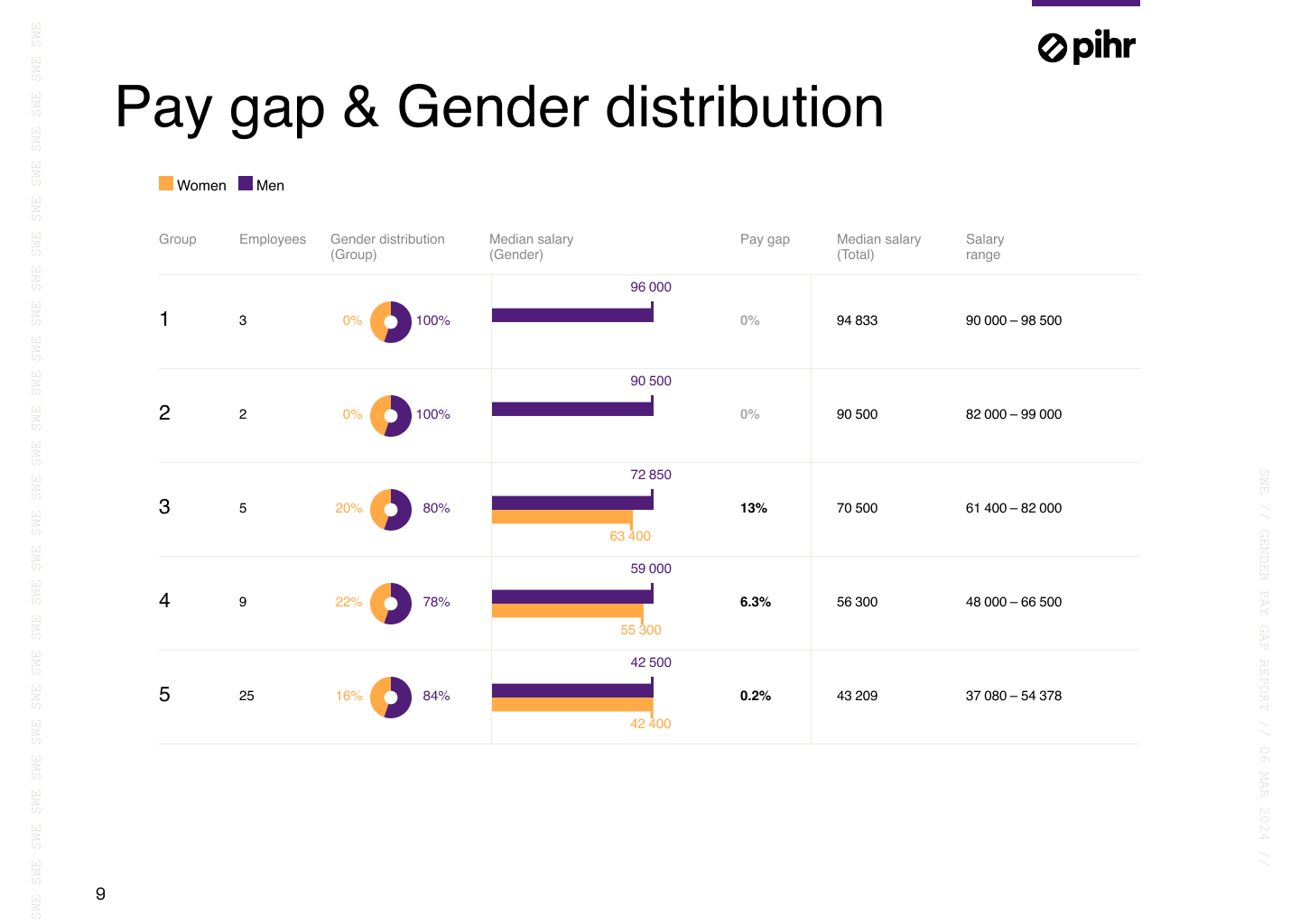Screen dimensions: 1300x924
Task: Click the pihr logo
Action: coord(1086,47)
